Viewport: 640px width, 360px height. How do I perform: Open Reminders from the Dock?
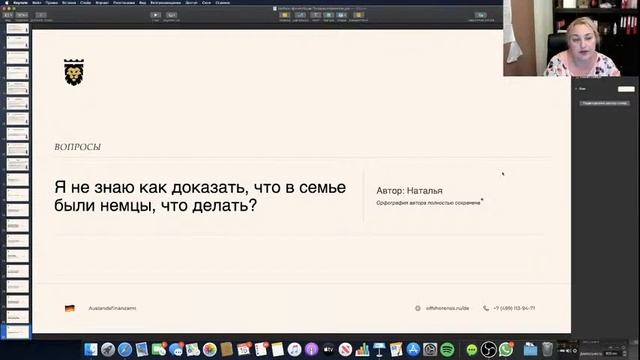pos(260,350)
